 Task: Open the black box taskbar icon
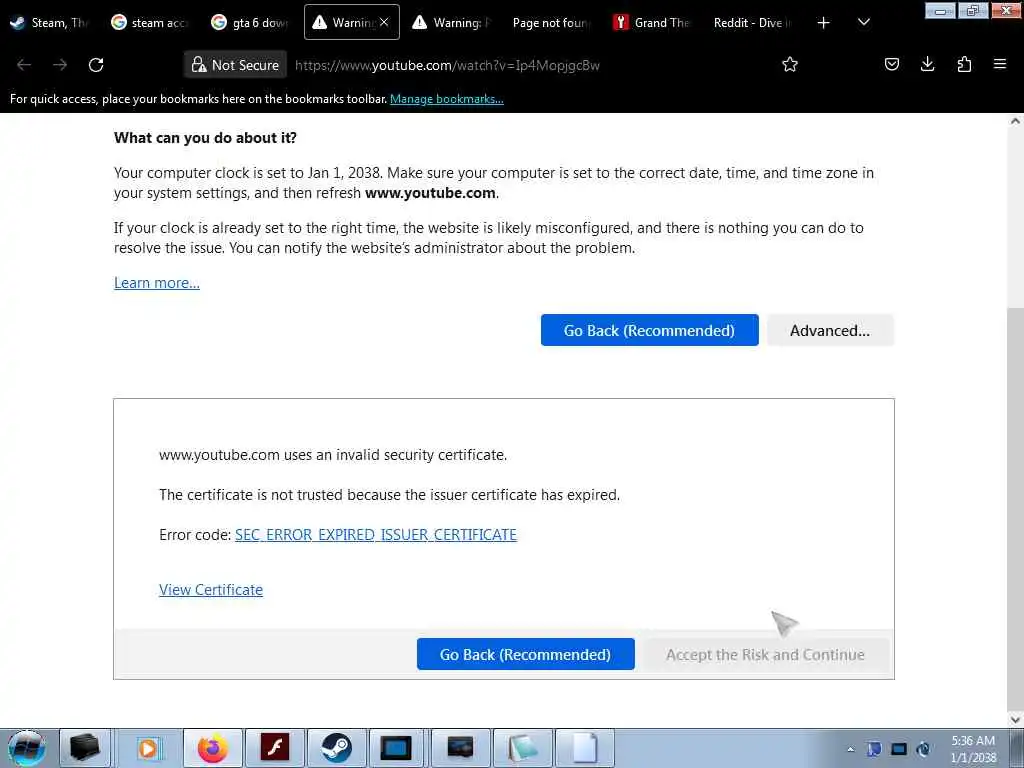[85, 748]
